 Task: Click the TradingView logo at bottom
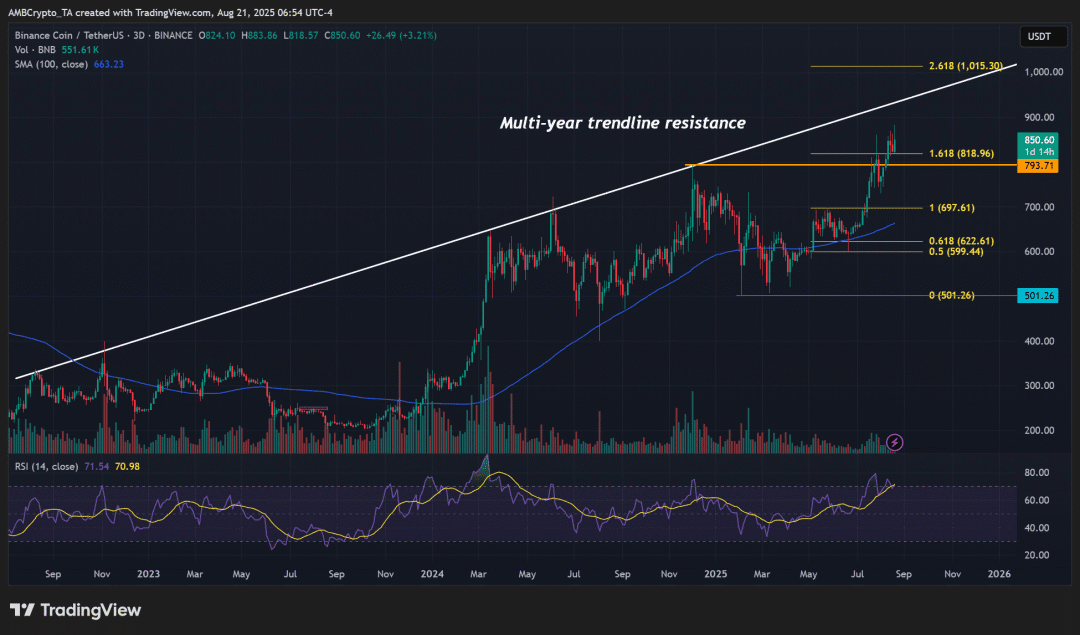coord(75,610)
